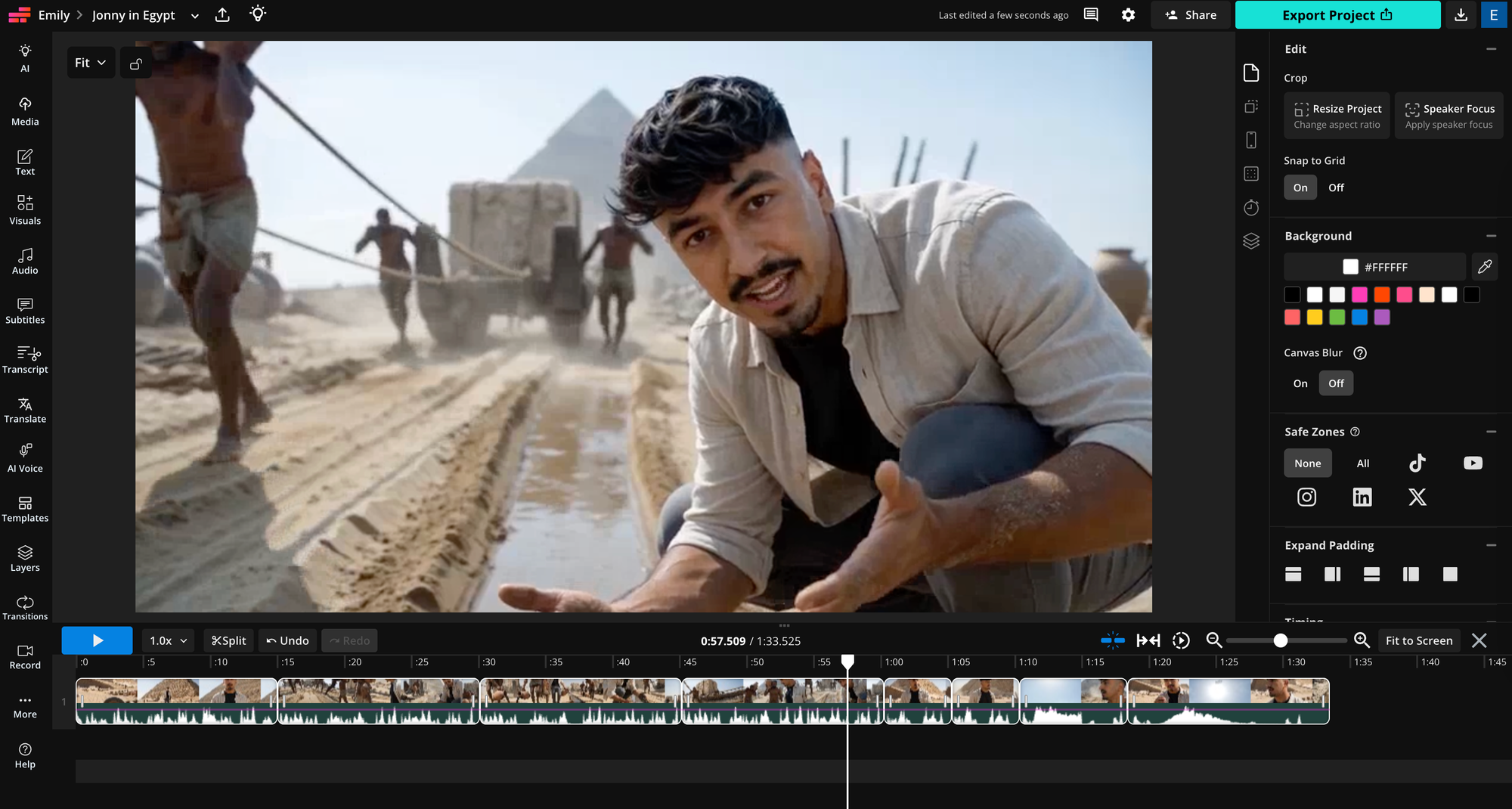Adjust the timeline zoom slider handle

pos(1280,640)
